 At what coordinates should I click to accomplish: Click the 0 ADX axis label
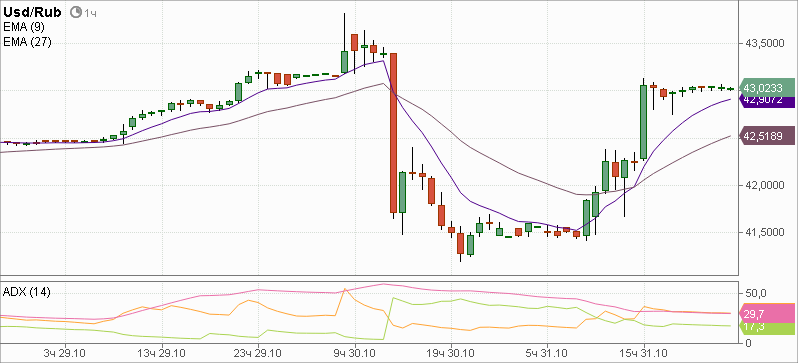pos(748,343)
